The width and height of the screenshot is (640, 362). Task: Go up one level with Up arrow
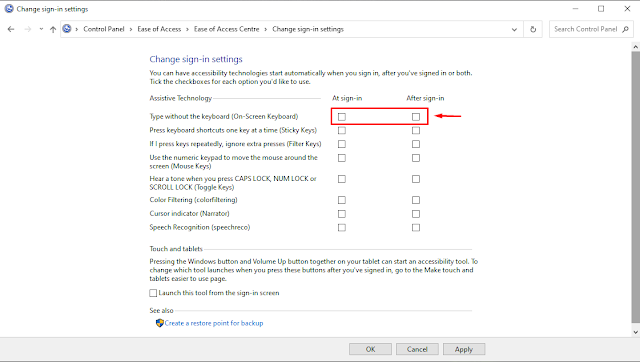pyautogui.click(x=53, y=29)
